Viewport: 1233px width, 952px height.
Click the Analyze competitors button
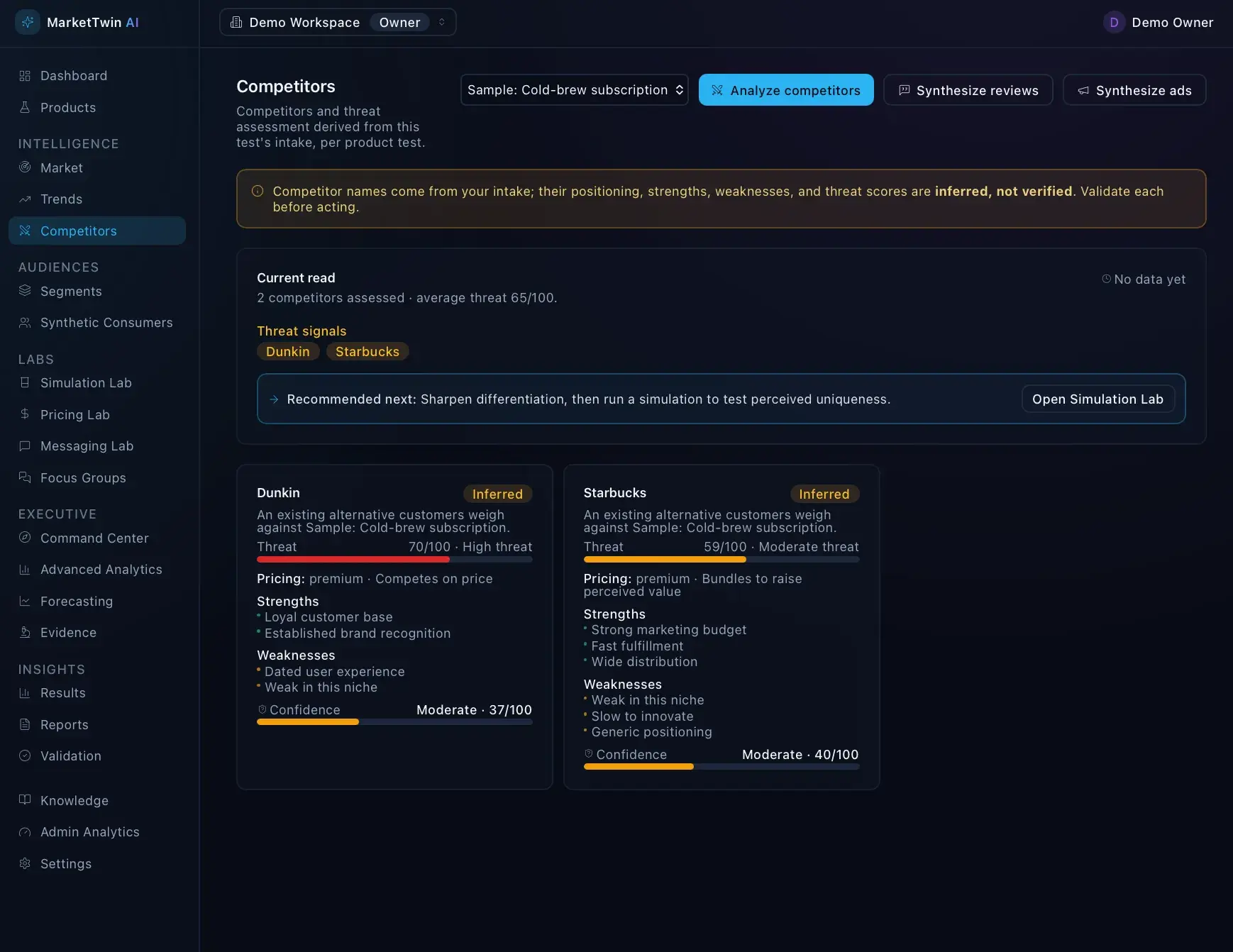click(x=786, y=90)
